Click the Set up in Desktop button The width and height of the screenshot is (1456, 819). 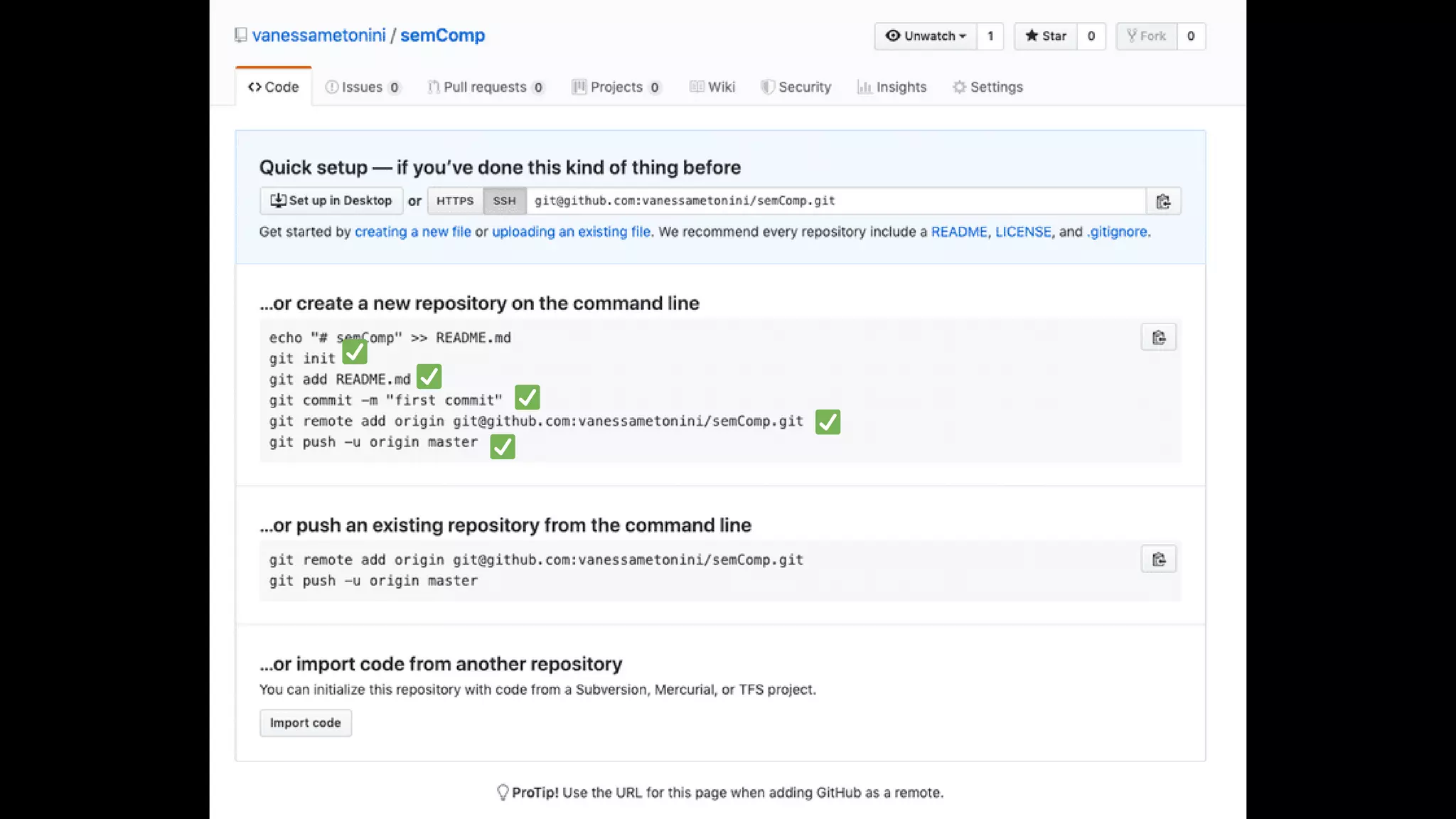tap(331, 201)
